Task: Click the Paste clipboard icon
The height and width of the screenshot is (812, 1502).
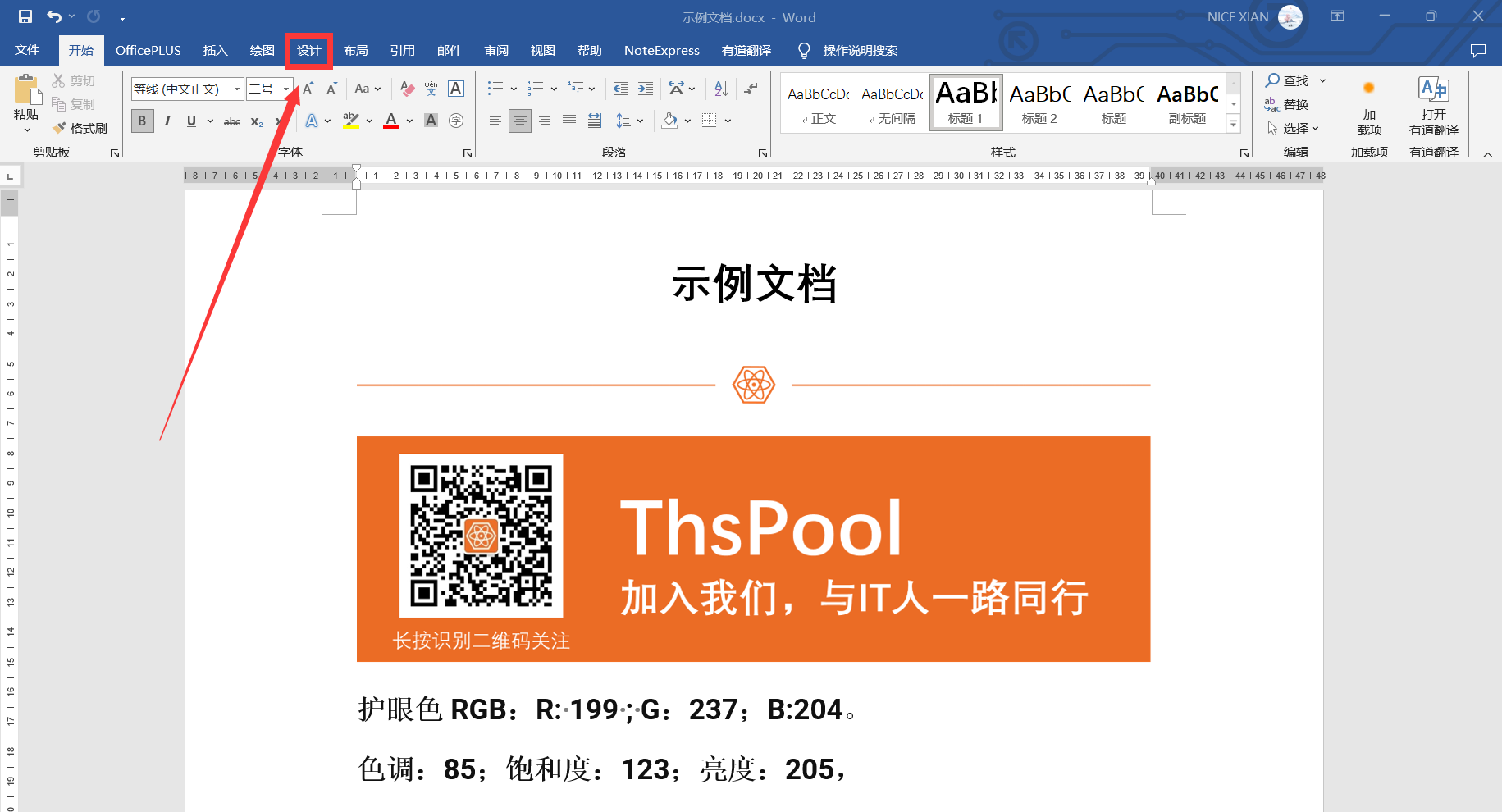Action: [x=26, y=89]
